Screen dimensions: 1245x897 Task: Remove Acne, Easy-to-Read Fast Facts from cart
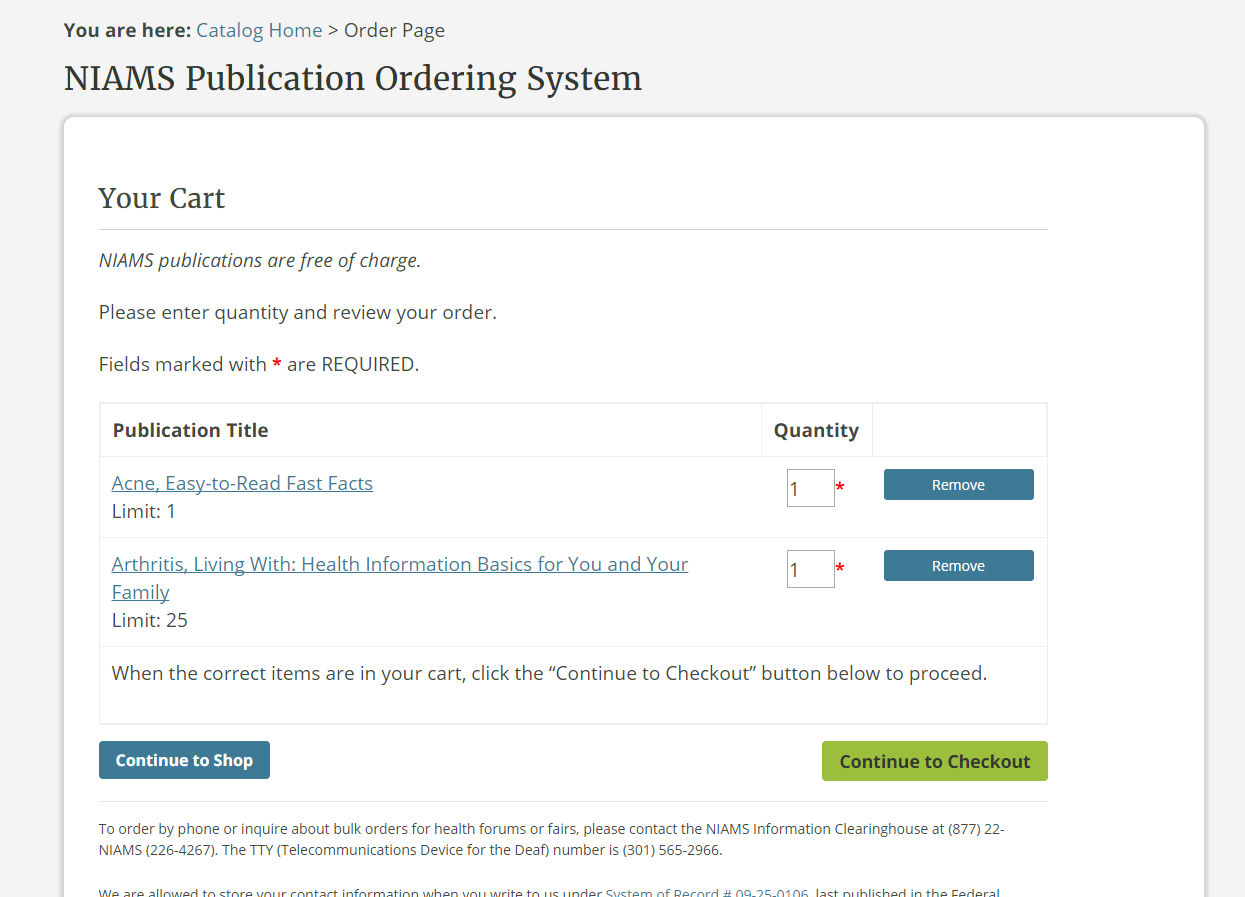(x=959, y=485)
